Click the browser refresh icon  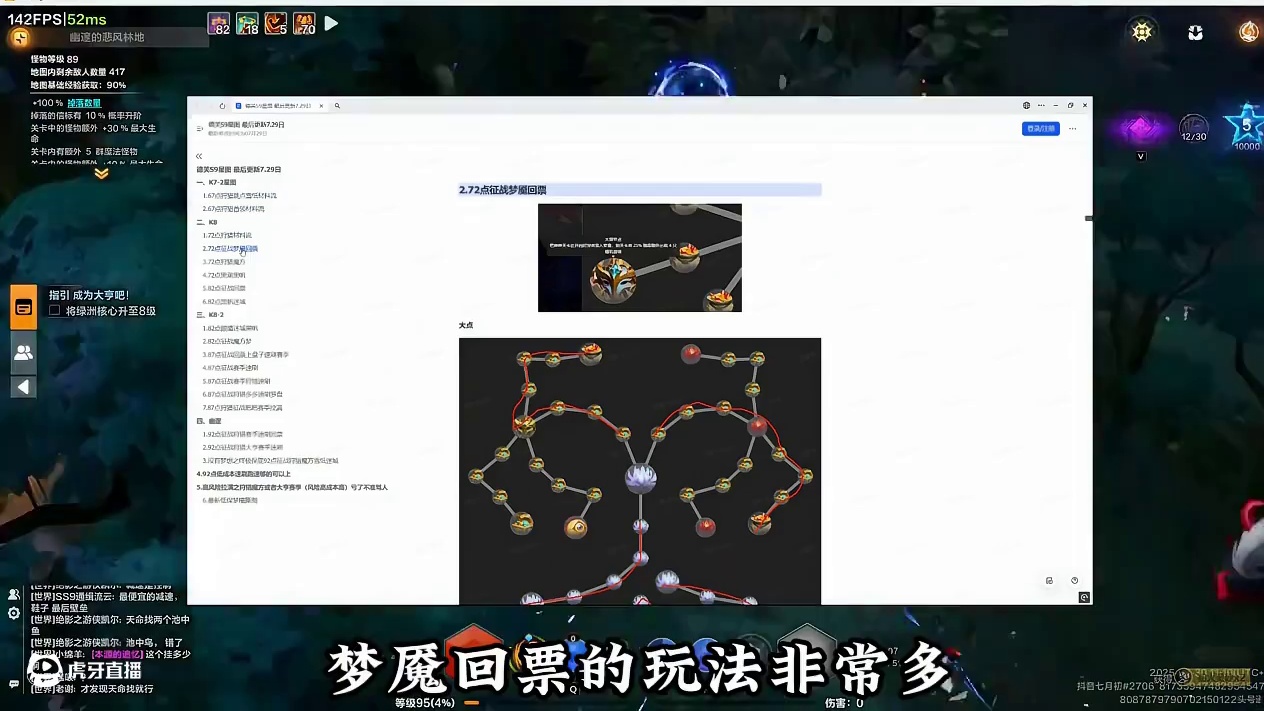[222, 105]
